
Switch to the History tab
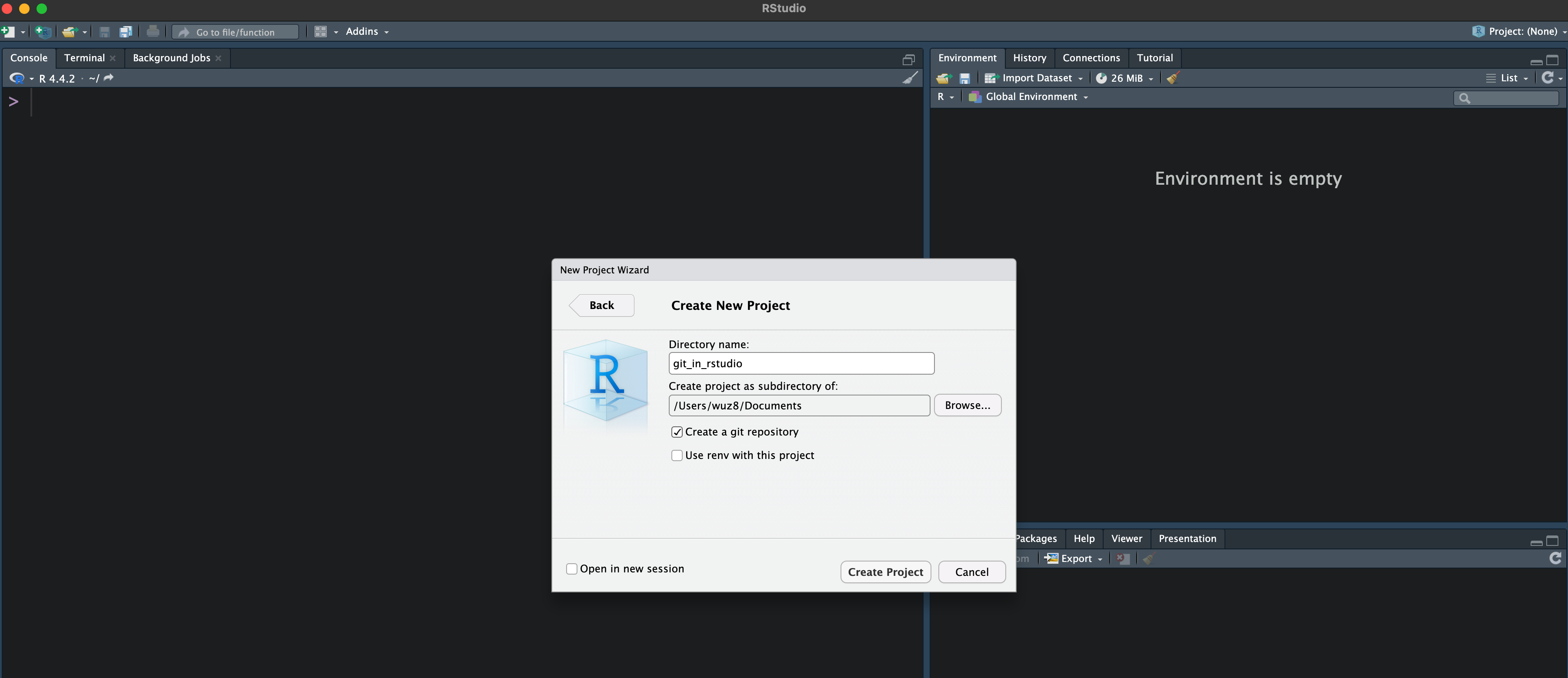1029,58
